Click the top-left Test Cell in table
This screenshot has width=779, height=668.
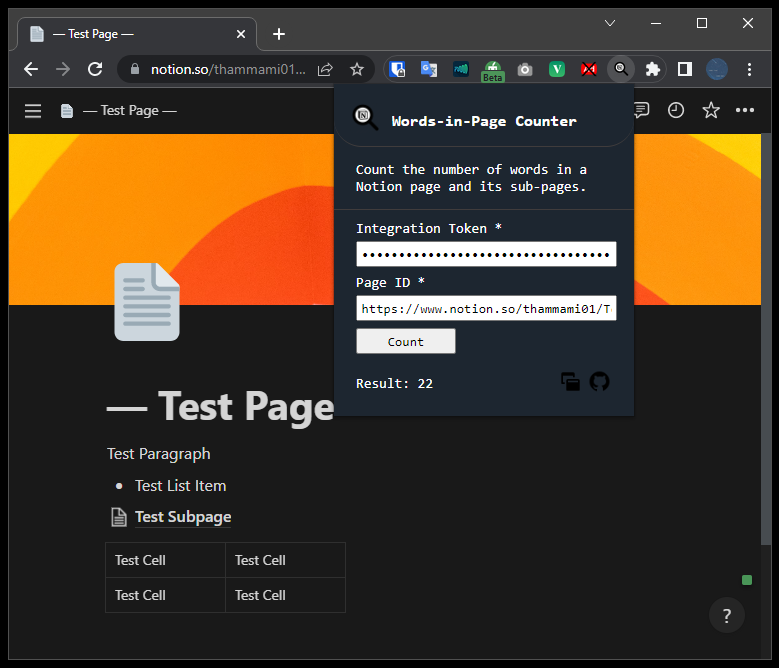click(x=165, y=560)
